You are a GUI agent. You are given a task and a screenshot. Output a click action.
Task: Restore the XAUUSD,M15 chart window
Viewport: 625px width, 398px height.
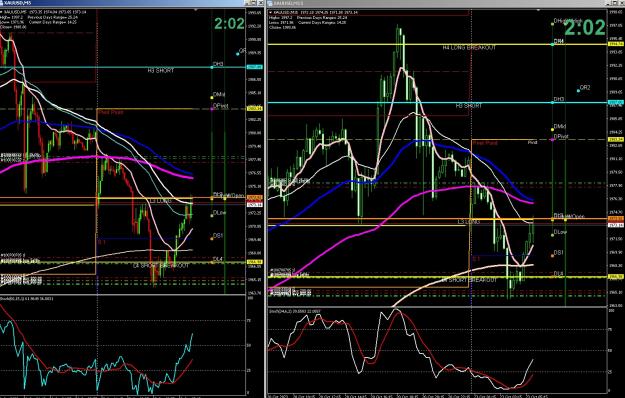click(x=615, y=3)
